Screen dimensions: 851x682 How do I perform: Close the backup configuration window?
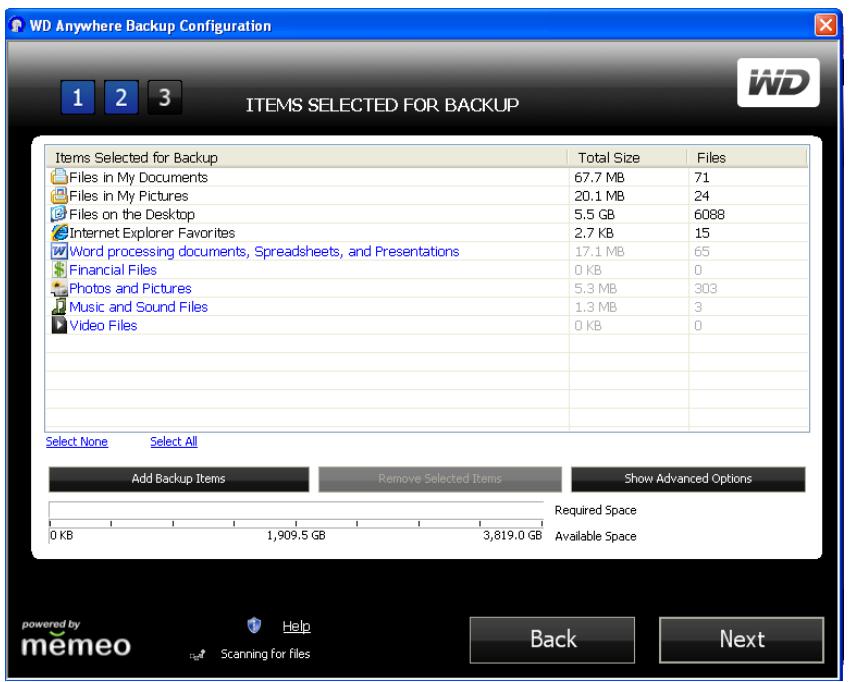pos(825,25)
